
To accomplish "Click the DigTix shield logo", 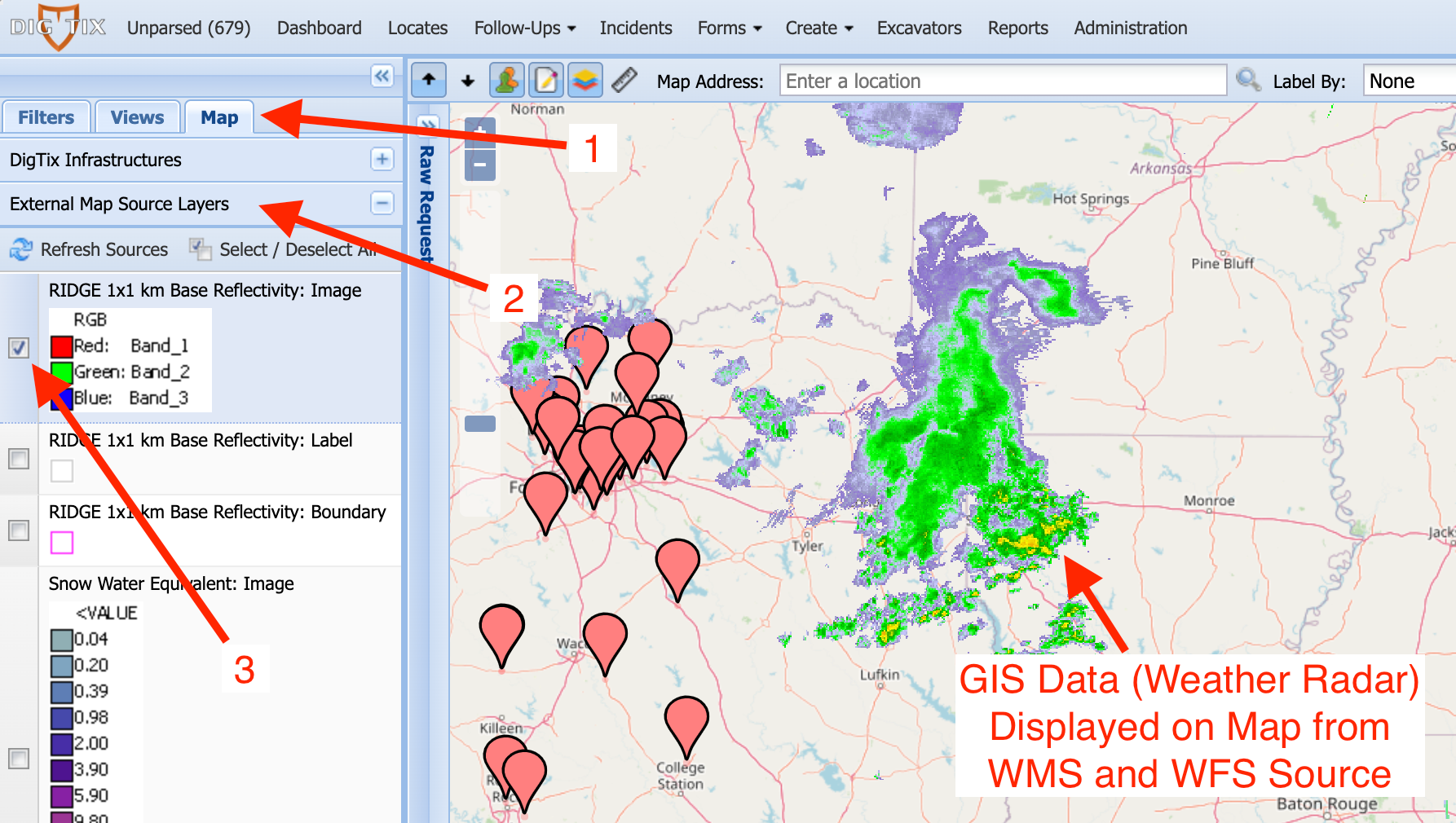I will tap(58, 27).
